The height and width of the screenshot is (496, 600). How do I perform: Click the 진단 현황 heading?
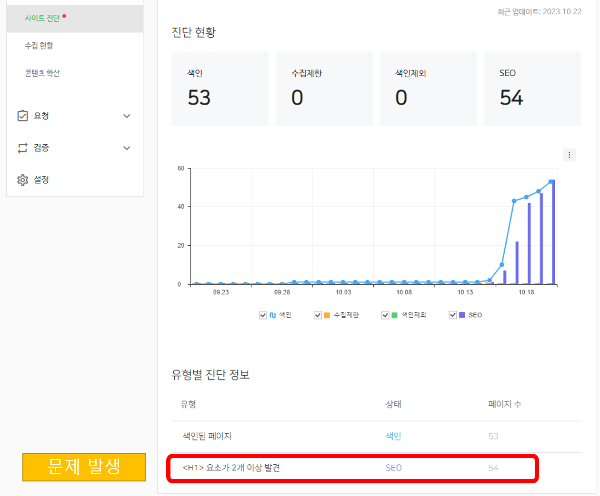tap(194, 32)
